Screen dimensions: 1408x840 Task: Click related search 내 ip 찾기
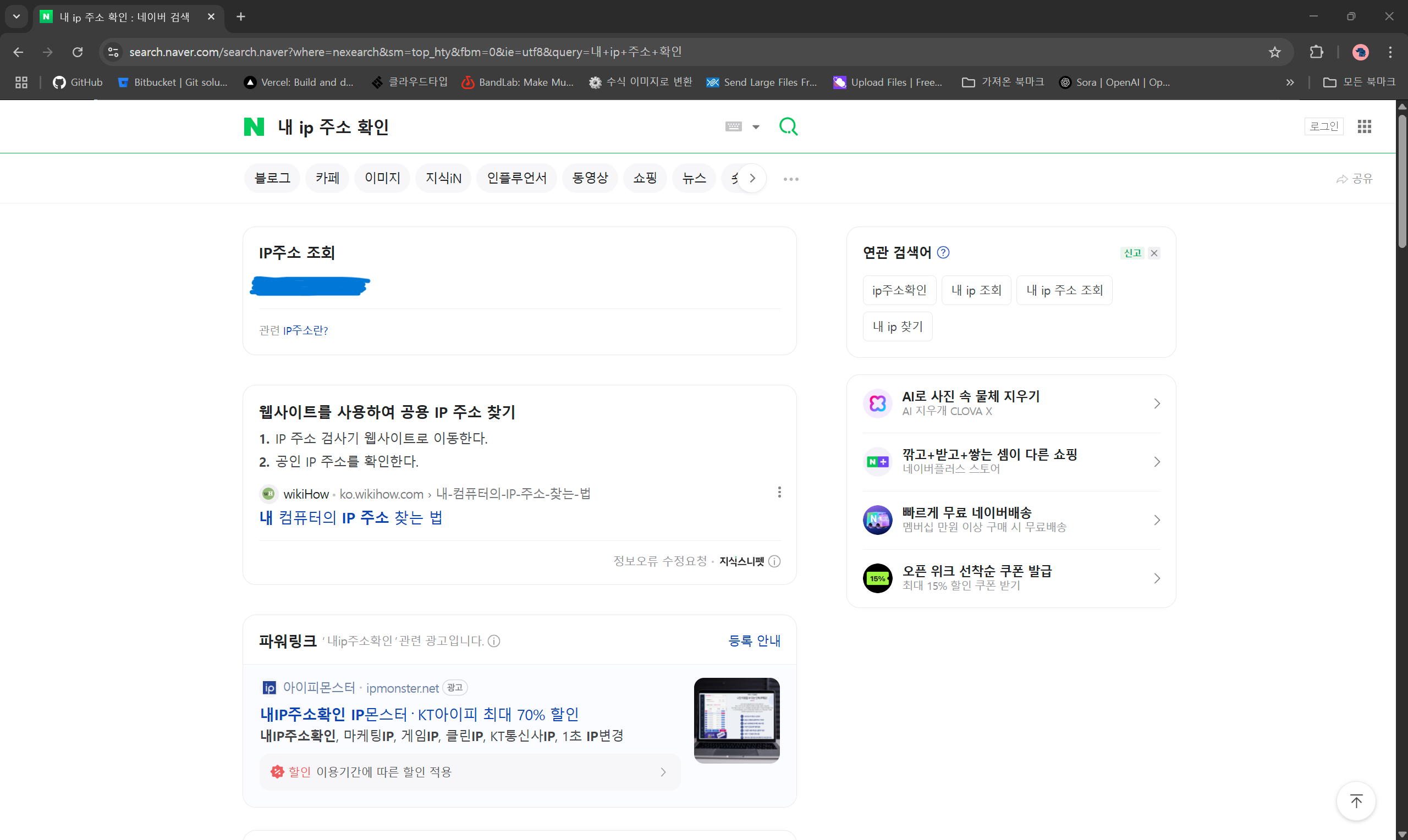tap(898, 327)
